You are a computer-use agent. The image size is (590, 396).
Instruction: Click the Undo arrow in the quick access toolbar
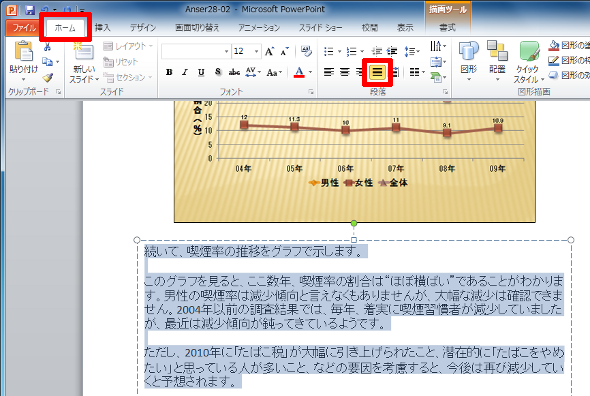point(45,10)
